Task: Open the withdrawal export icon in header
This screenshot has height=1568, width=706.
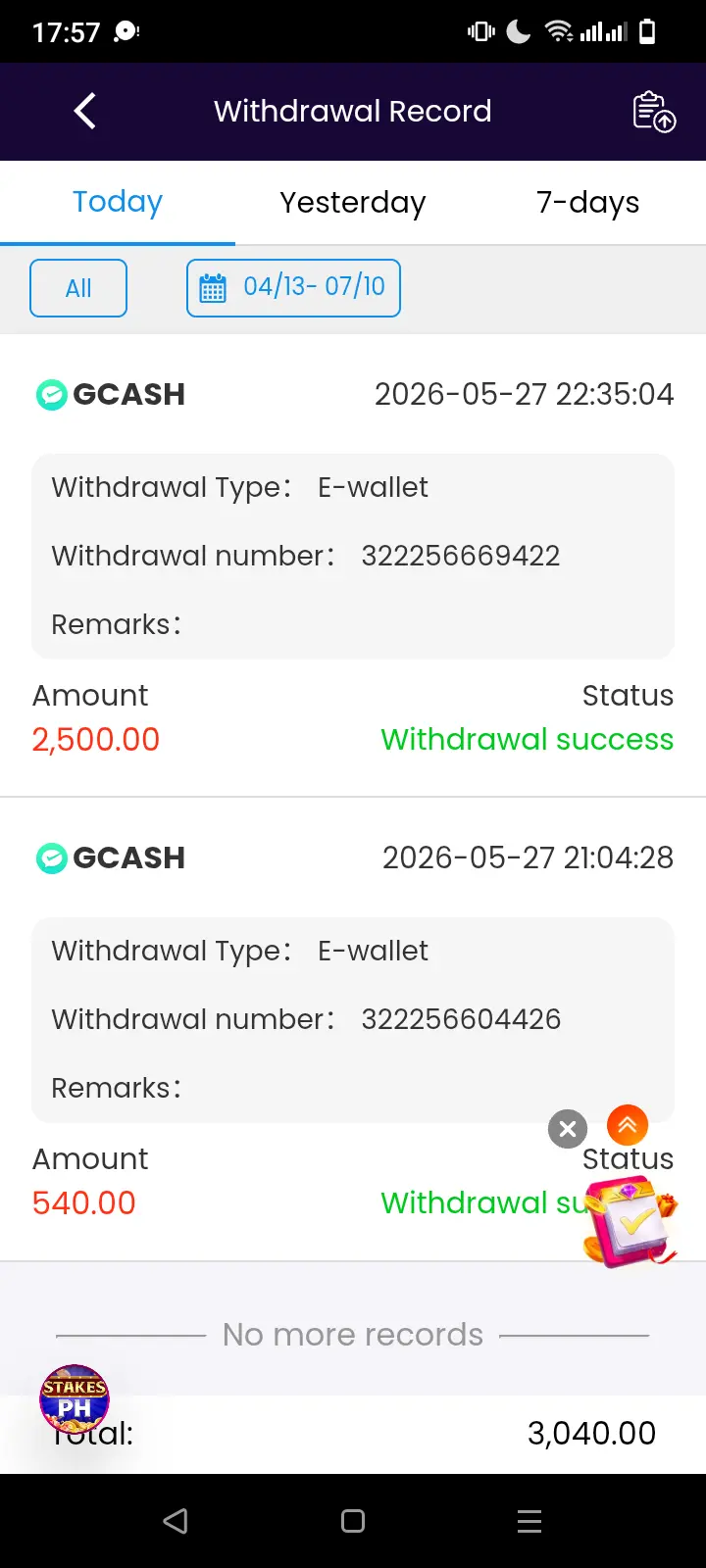Action: [654, 112]
